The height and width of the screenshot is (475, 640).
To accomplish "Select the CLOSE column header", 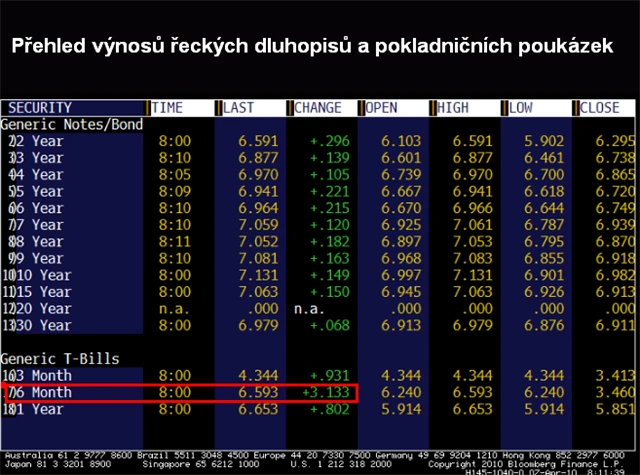I will pos(599,107).
